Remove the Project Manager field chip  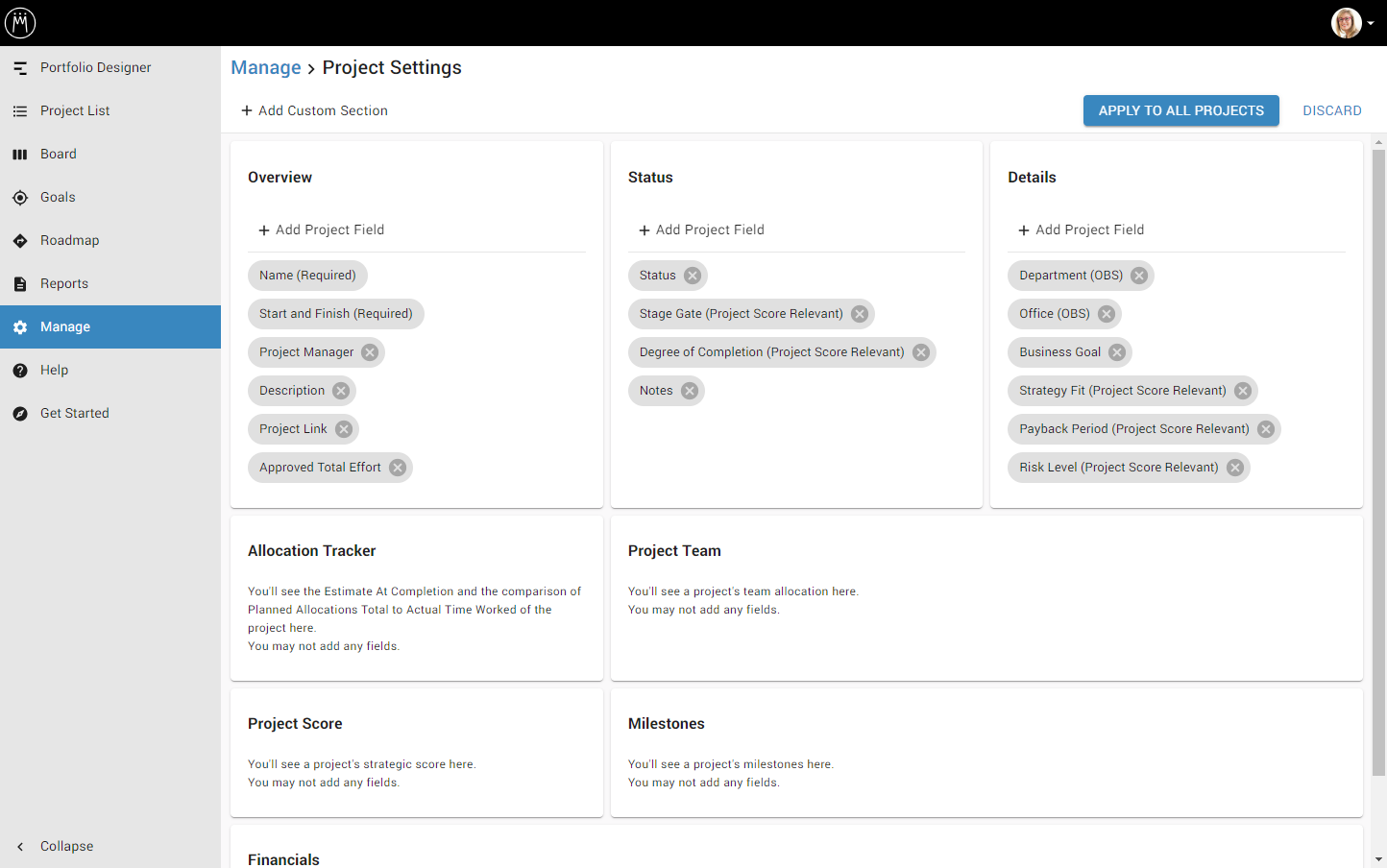pyautogui.click(x=370, y=352)
